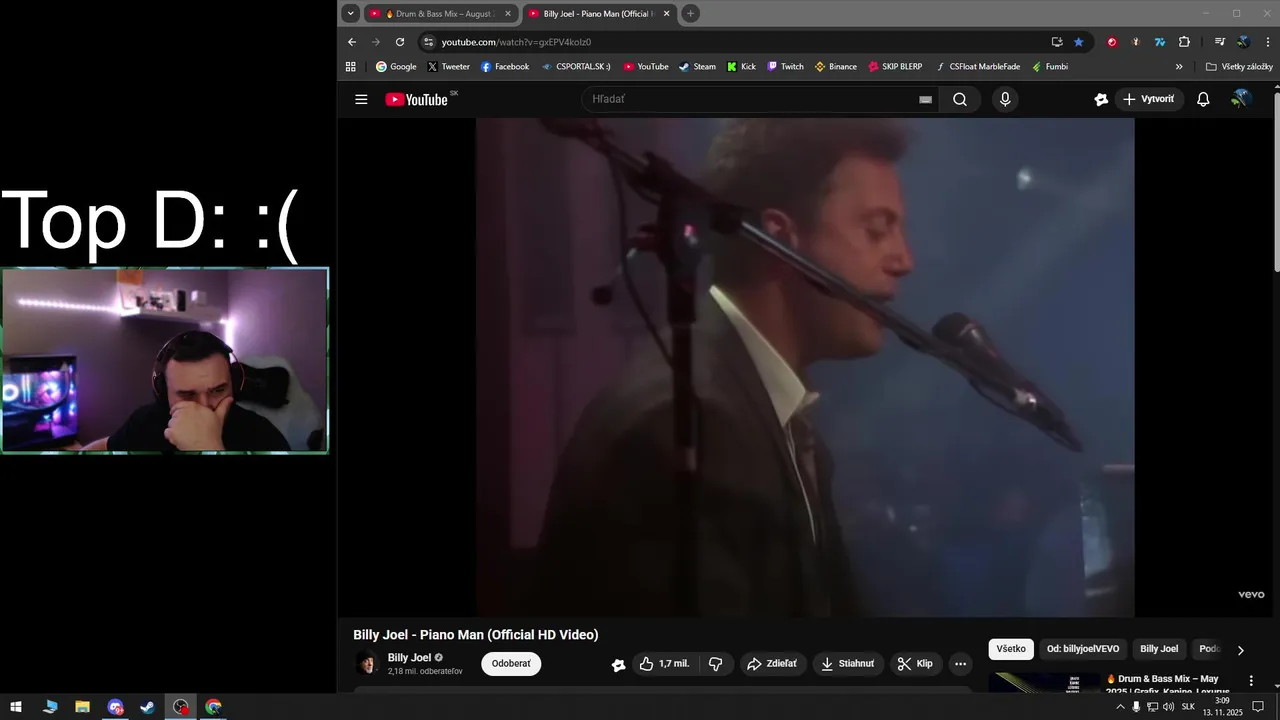Like the video showing 1,7 mil.
The image size is (1280, 720).
[664, 664]
